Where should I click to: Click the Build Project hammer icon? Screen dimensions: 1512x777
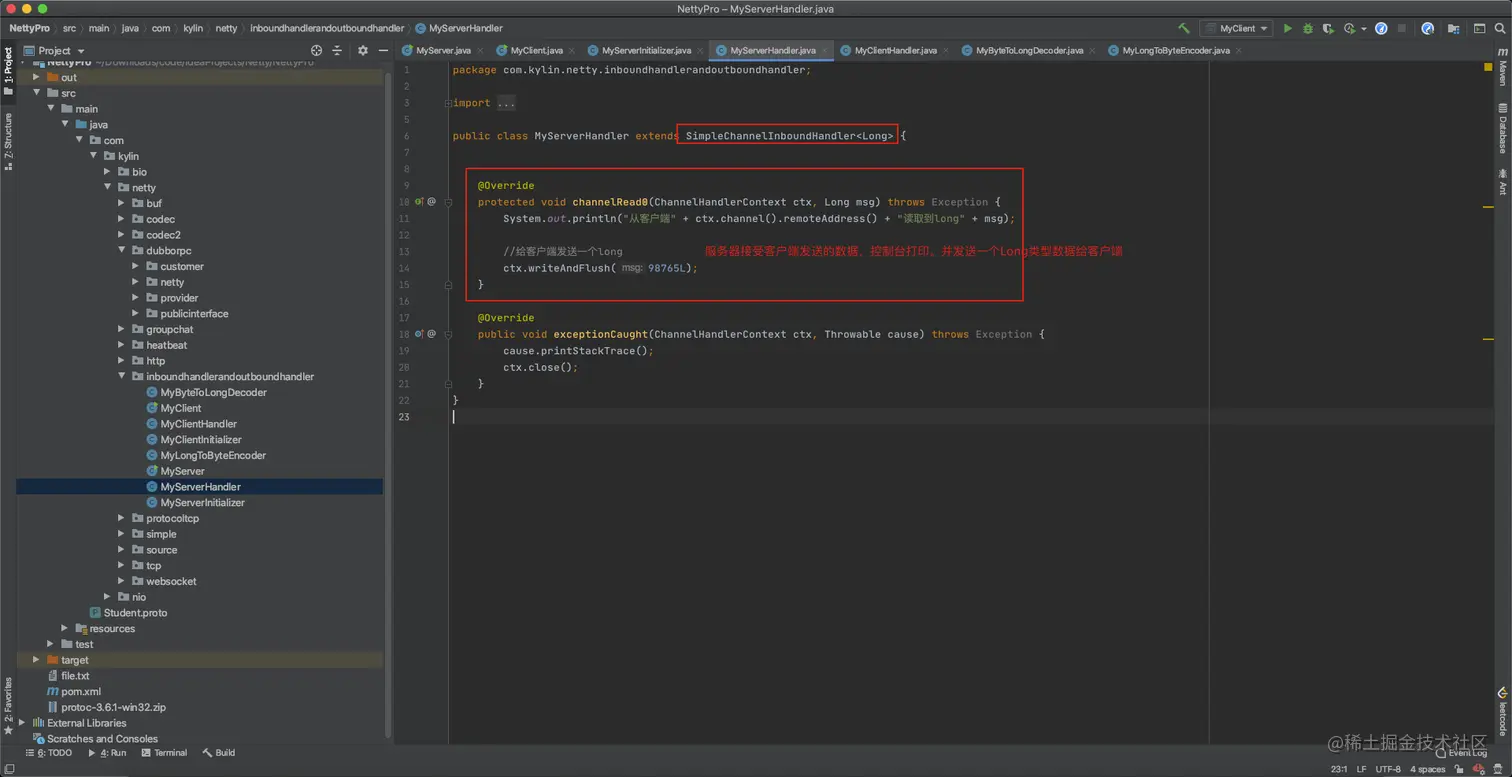(x=1184, y=29)
